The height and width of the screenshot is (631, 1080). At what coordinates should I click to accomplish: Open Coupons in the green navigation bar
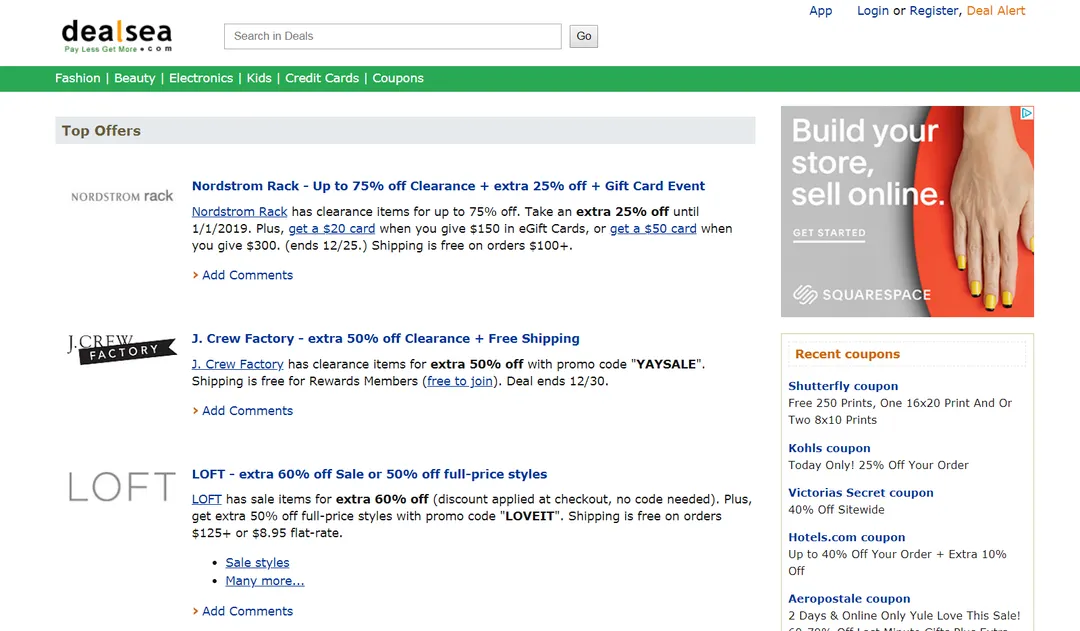[398, 79]
